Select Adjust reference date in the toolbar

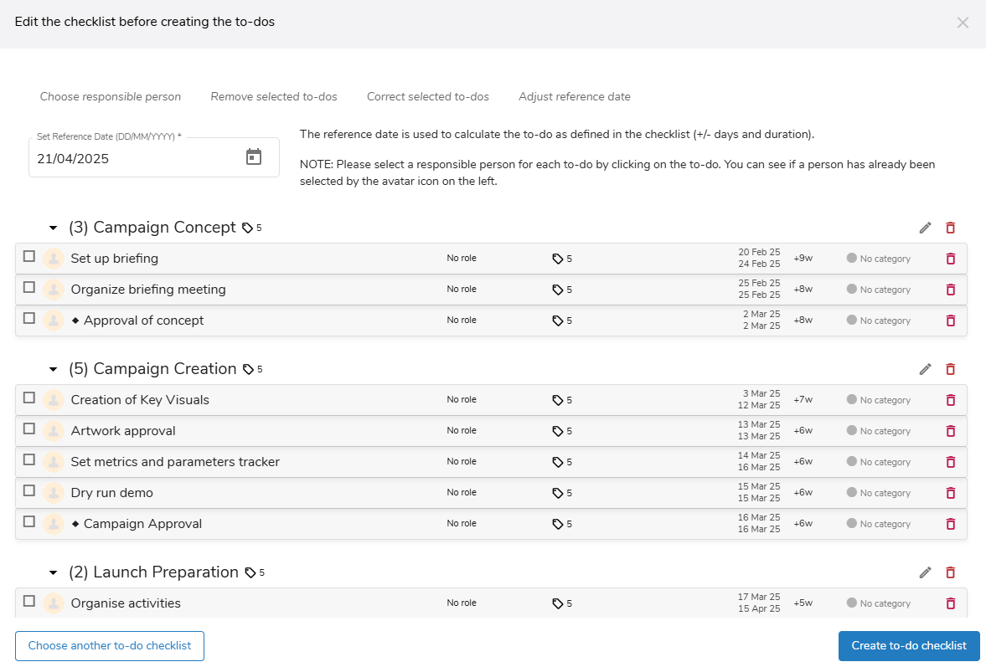coord(574,97)
